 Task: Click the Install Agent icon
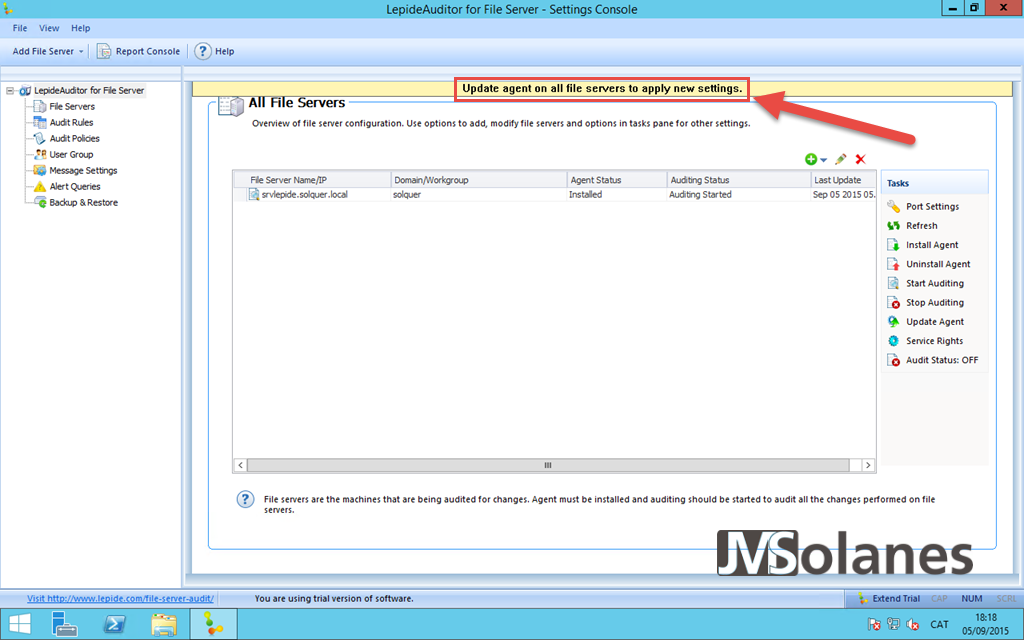click(x=893, y=245)
